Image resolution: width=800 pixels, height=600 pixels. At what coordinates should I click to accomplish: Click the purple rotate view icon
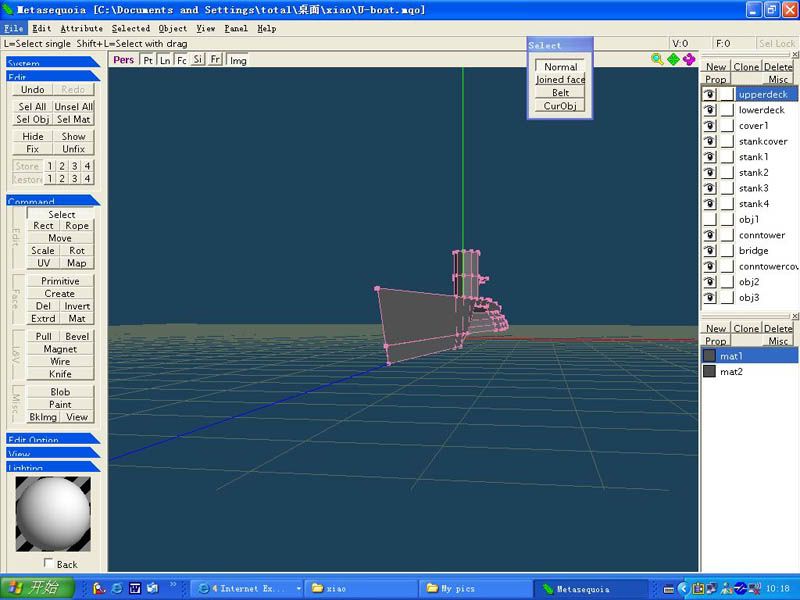(689, 59)
